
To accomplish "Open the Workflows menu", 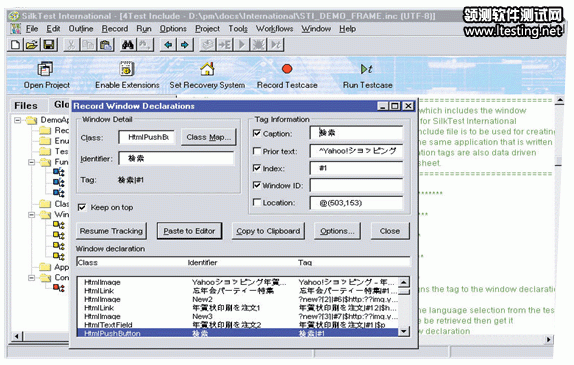I will coord(275,29).
